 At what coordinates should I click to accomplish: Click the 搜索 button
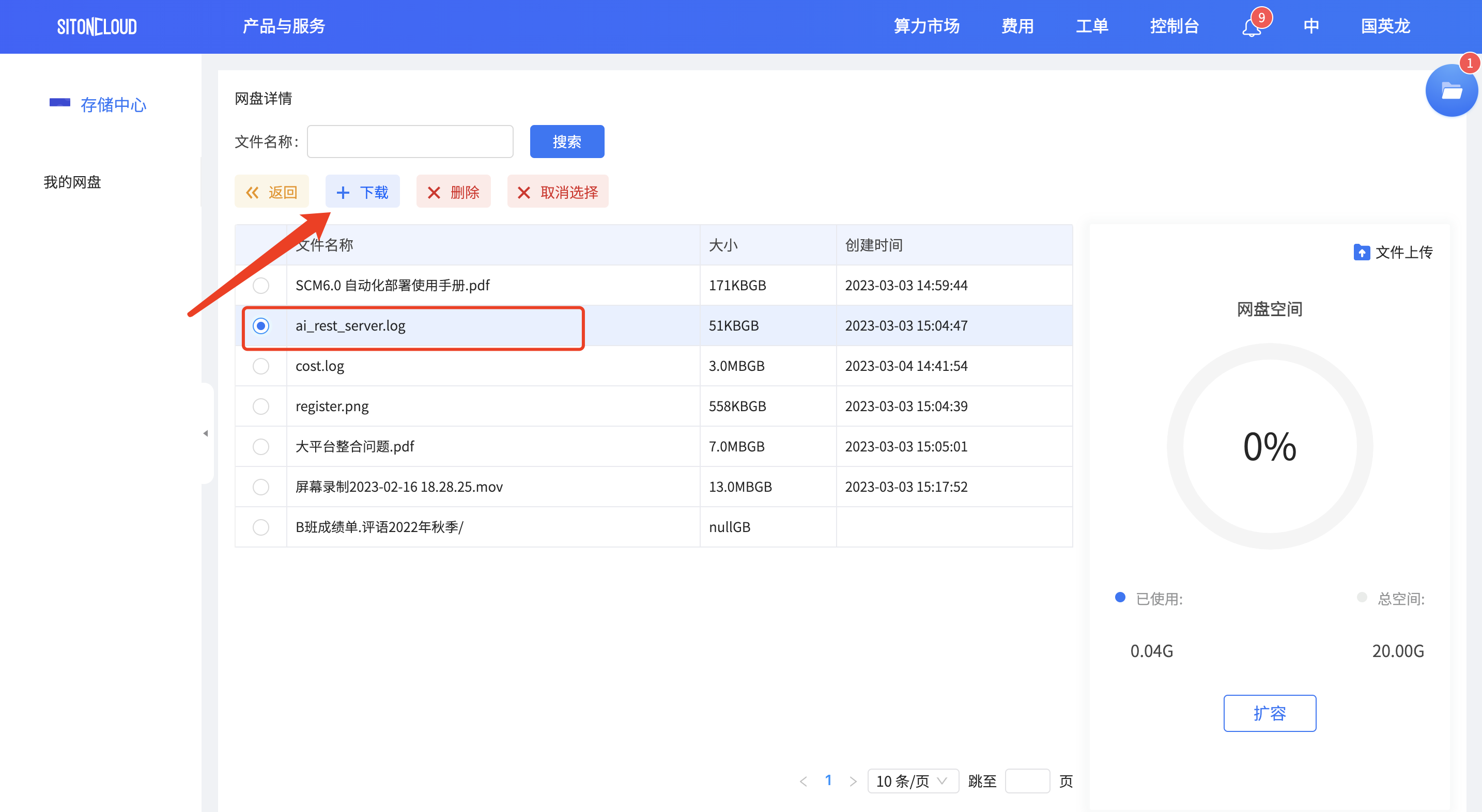567,142
